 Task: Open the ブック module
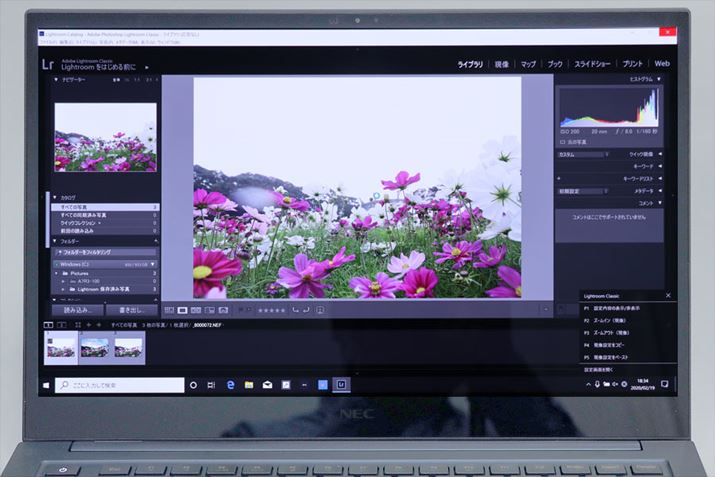(x=555, y=64)
